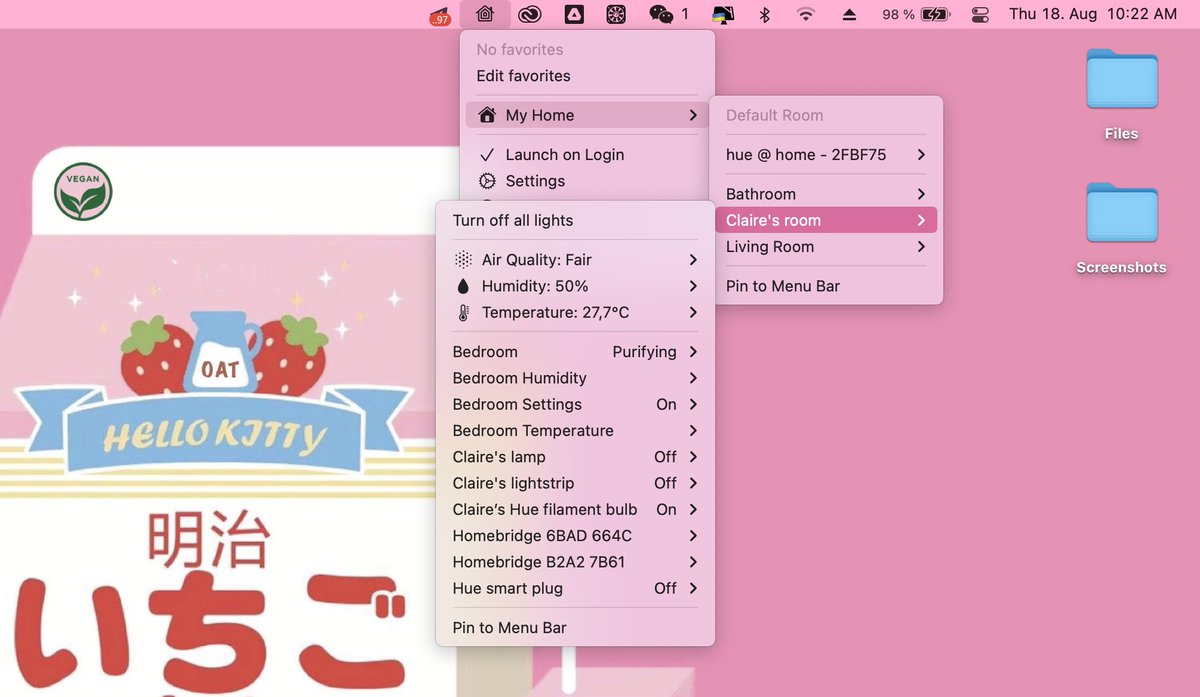
Task: Click the eject icon in menu bar
Action: point(849,14)
